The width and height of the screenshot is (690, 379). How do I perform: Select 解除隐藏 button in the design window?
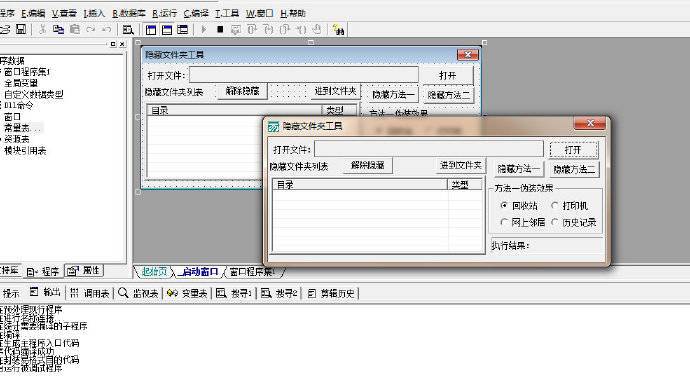[x=242, y=92]
